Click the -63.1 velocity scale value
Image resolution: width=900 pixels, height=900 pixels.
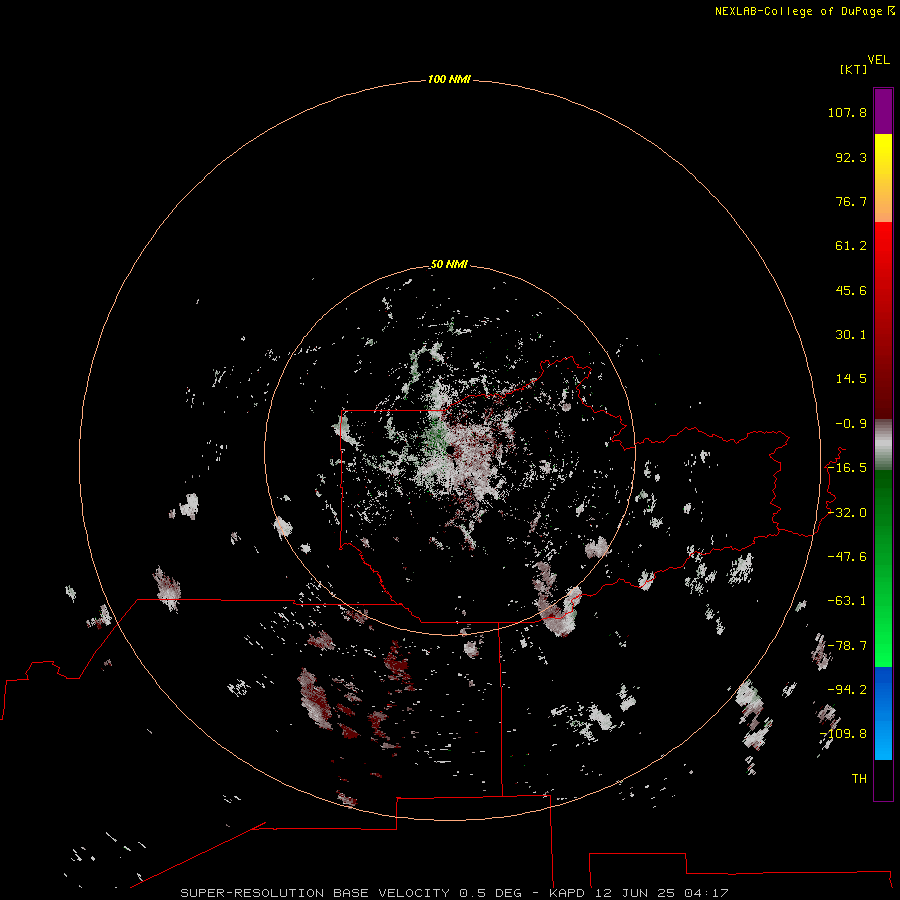click(847, 601)
